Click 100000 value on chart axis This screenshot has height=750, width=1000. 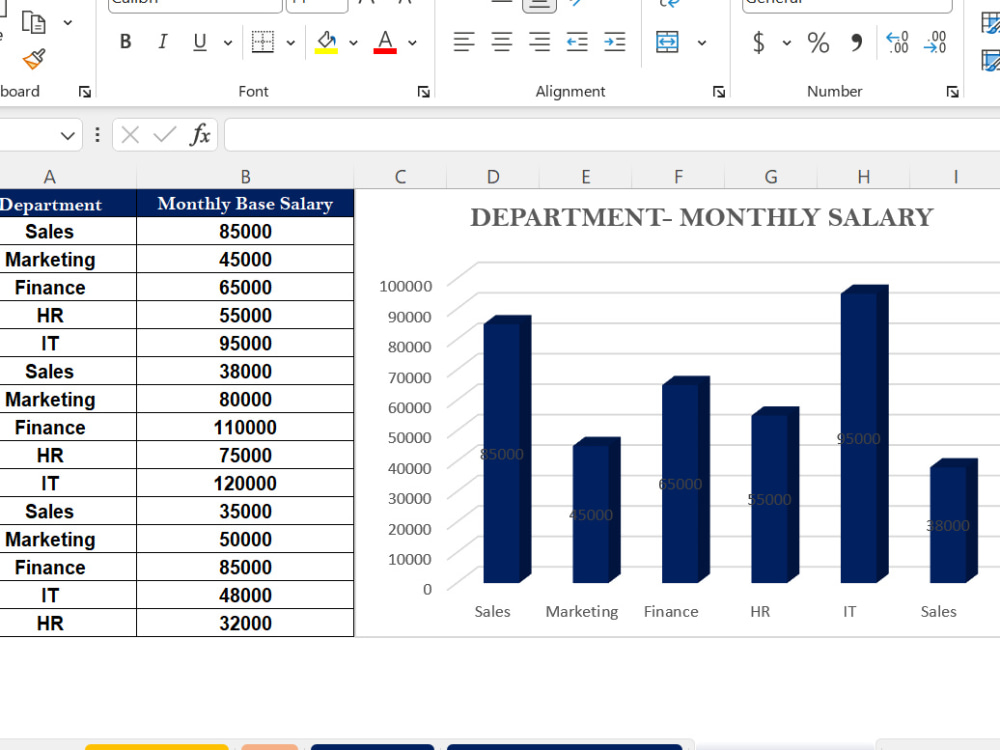406,286
